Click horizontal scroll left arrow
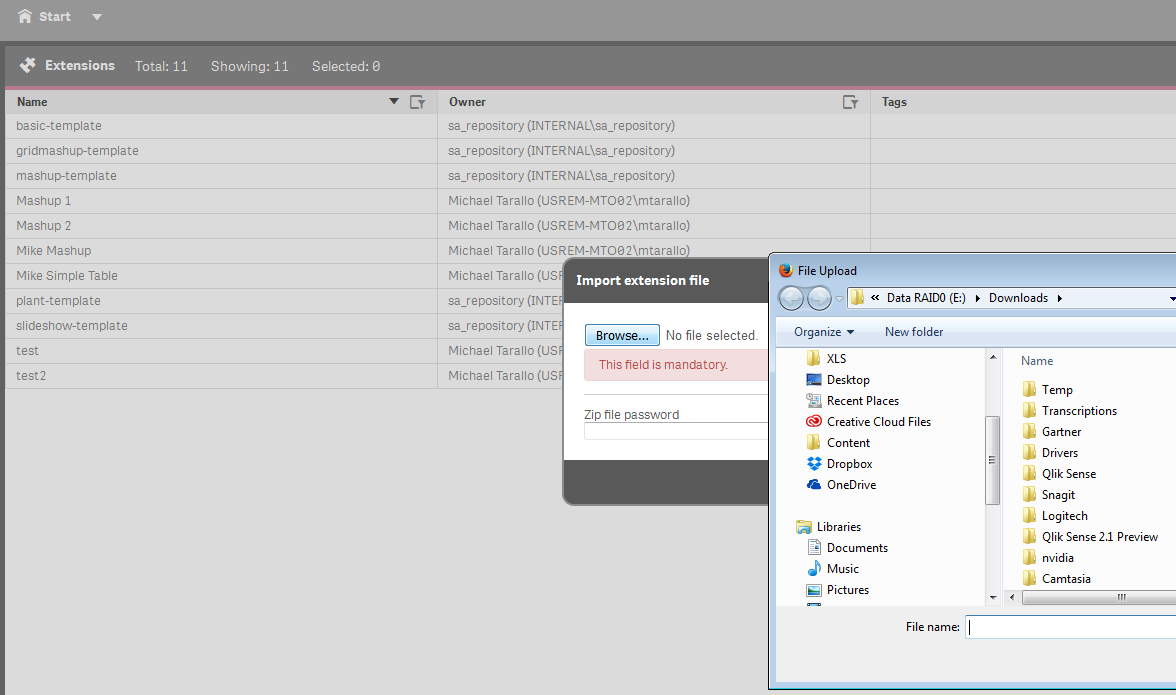Image resolution: width=1176 pixels, height=695 pixels. [x=1012, y=598]
